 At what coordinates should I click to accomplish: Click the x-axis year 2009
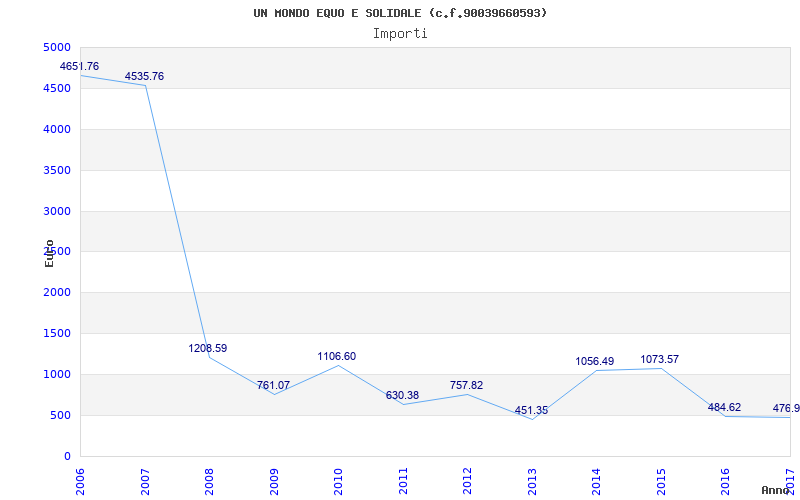(274, 482)
